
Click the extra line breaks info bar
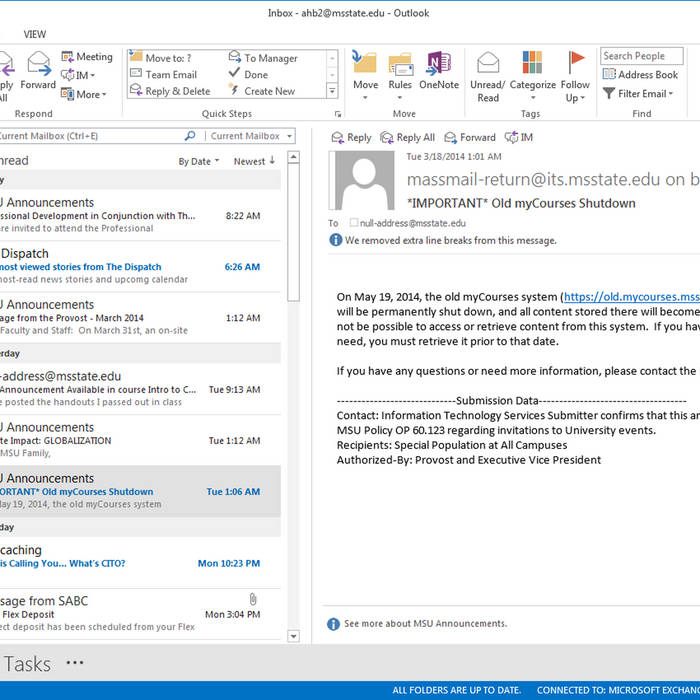443,240
